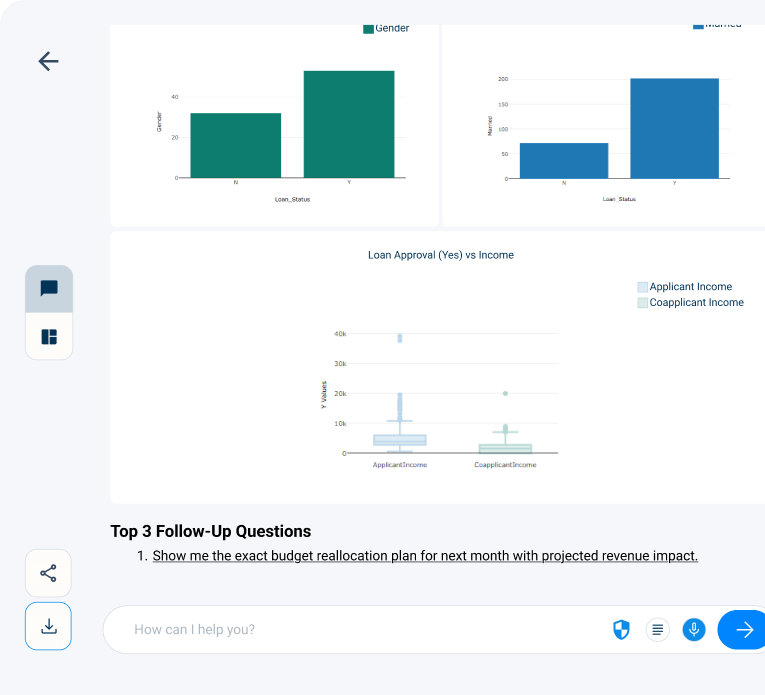This screenshot has height=695, width=765.
Task: Click the download icon button
Action: tap(48, 626)
